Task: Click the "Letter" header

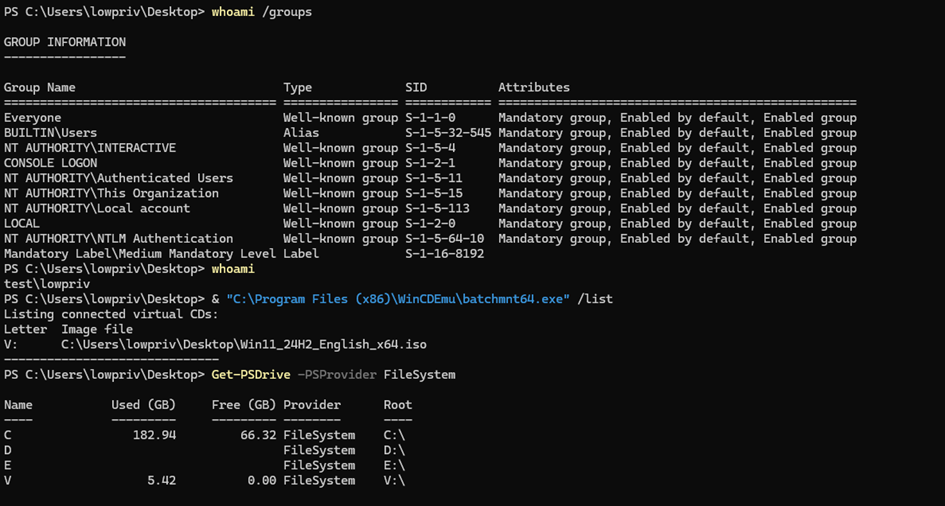Action: (x=25, y=330)
